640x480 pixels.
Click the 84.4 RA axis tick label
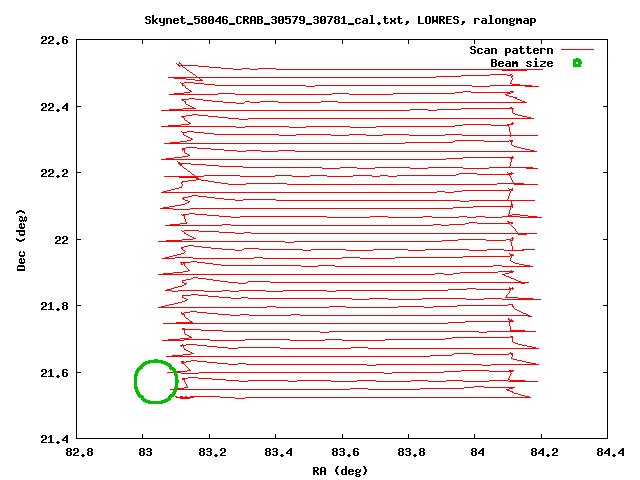click(x=610, y=452)
